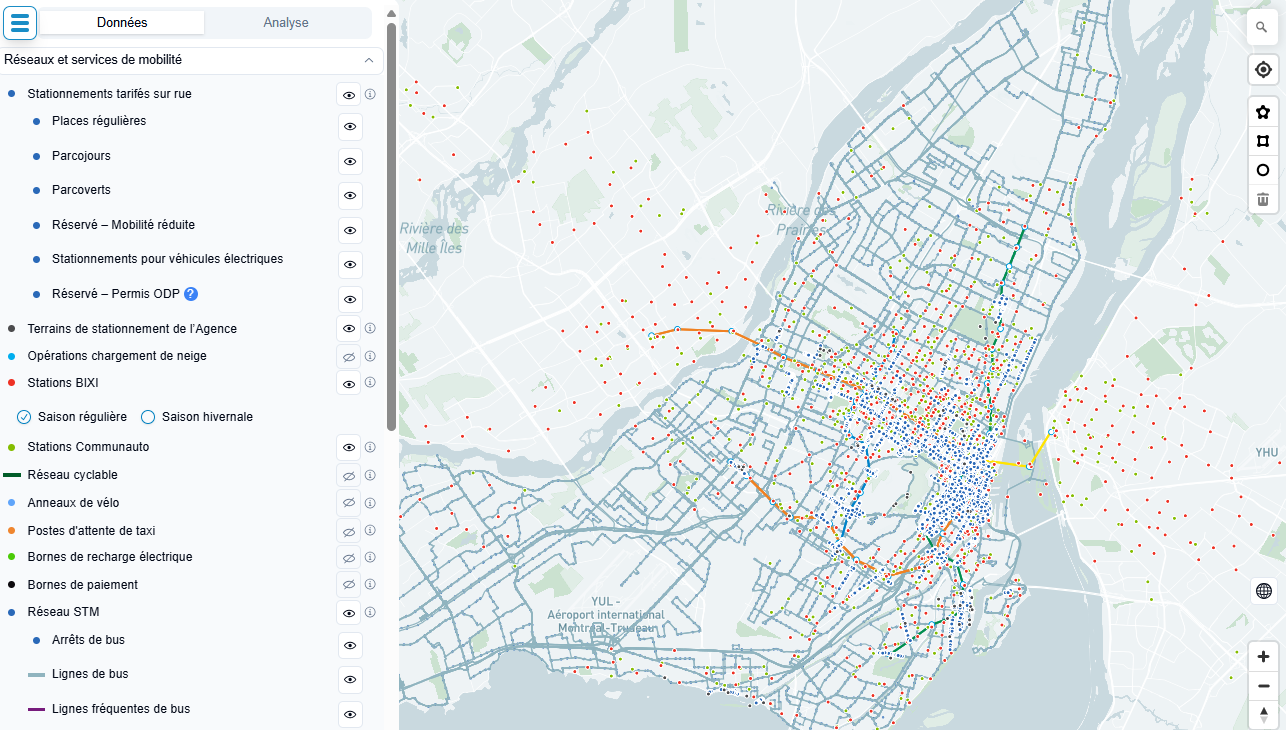Click the Parcoverts layer label
The height and width of the screenshot is (730, 1286).
pos(81,190)
